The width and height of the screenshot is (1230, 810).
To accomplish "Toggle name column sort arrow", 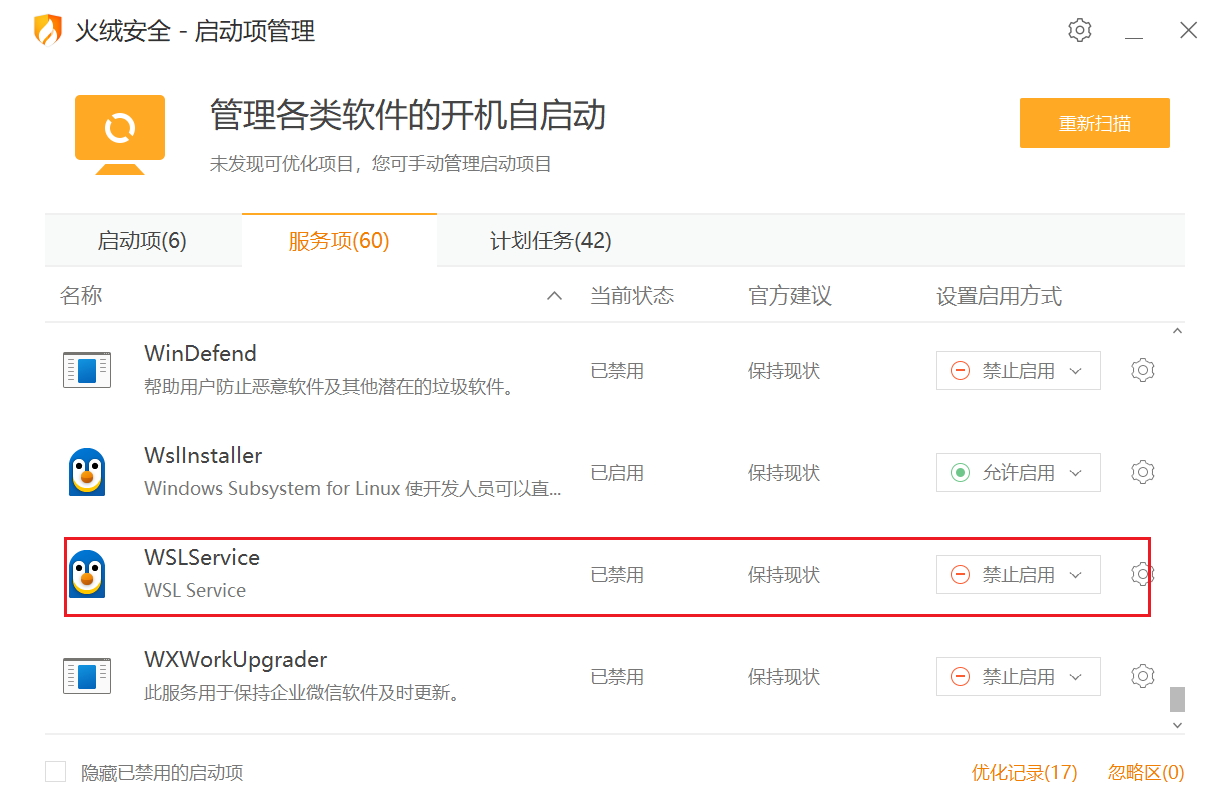I will 554,296.
